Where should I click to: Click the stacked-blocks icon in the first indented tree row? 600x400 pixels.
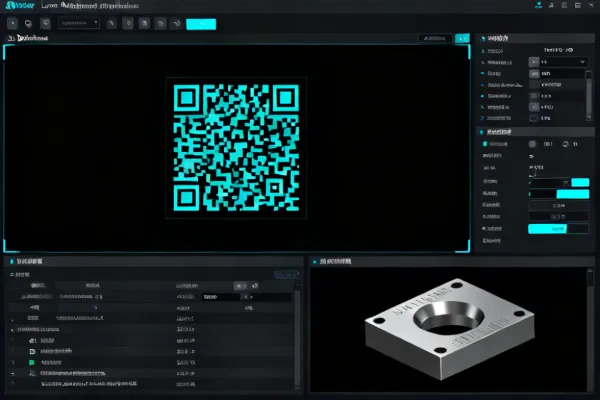[x=33, y=340]
